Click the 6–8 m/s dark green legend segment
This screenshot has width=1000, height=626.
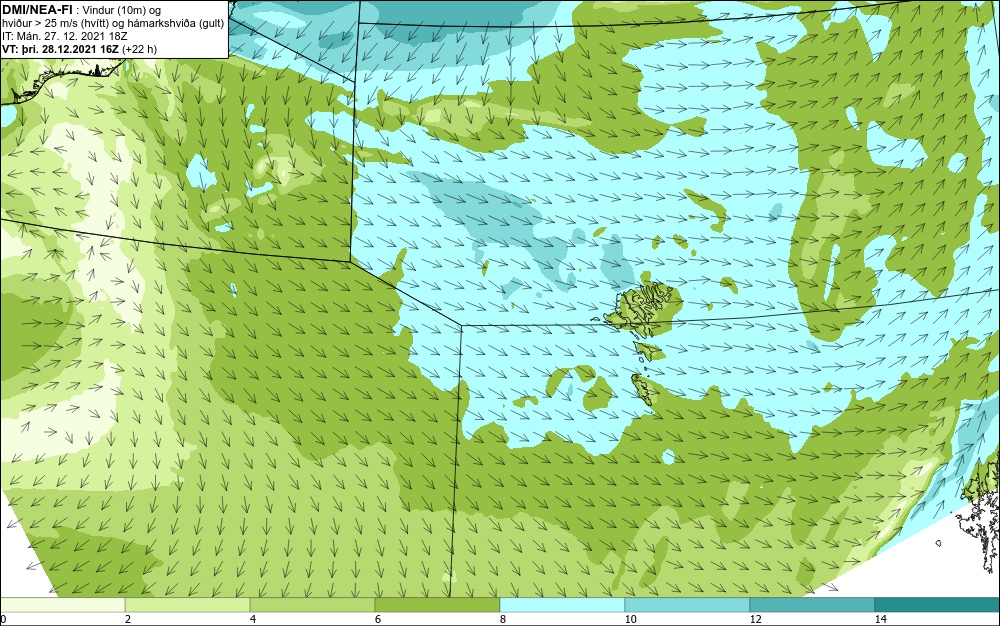(437, 605)
